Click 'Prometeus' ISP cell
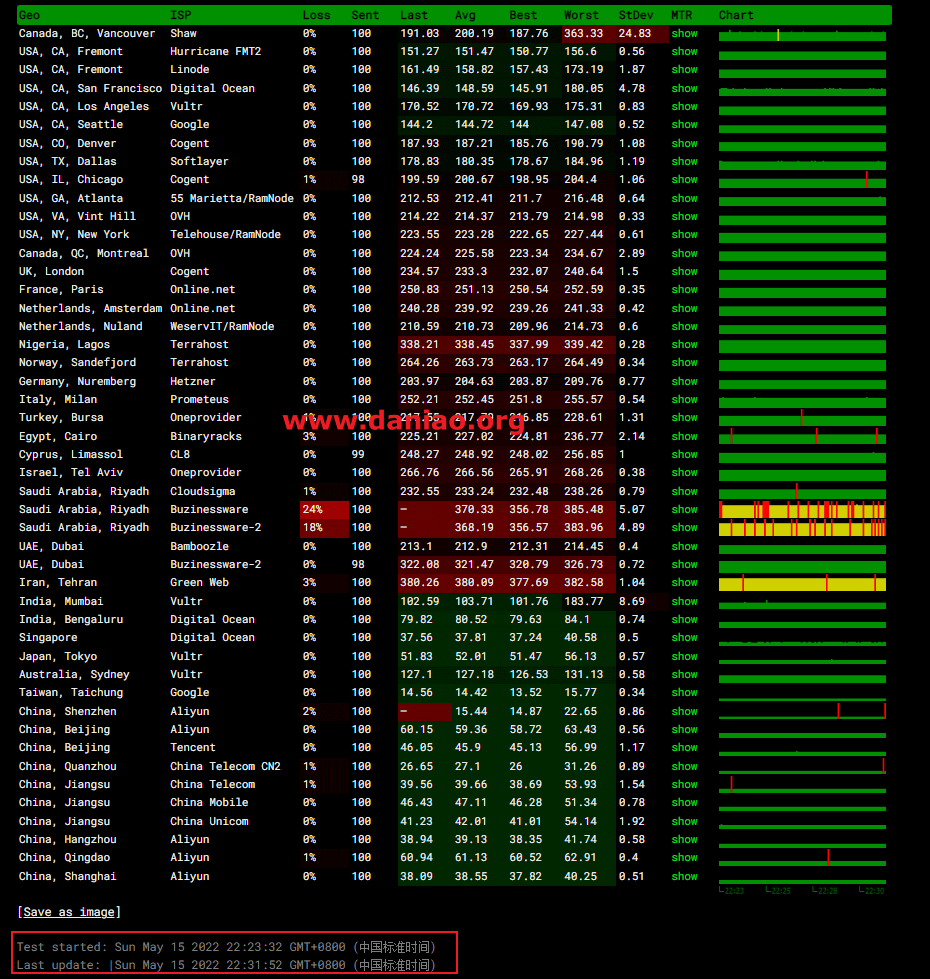The height and width of the screenshot is (979, 930). 199,400
